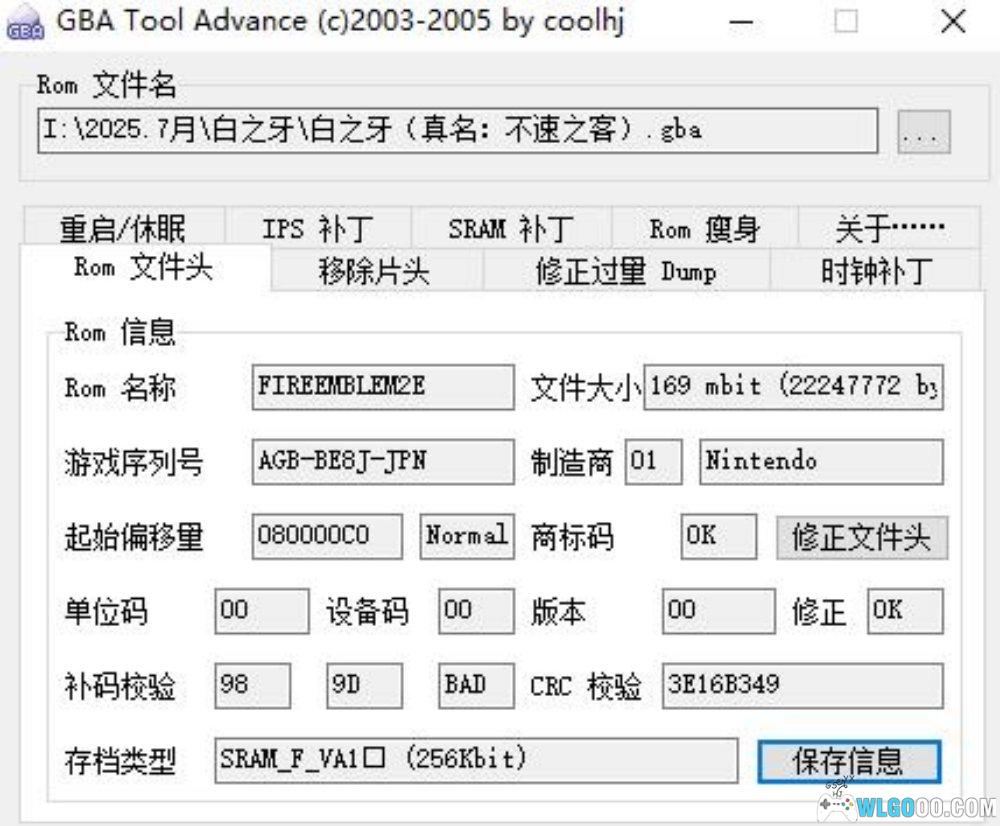Select the Rom 文件头 tab
Screen dimensions: 1000x826
pyautogui.click(x=143, y=268)
